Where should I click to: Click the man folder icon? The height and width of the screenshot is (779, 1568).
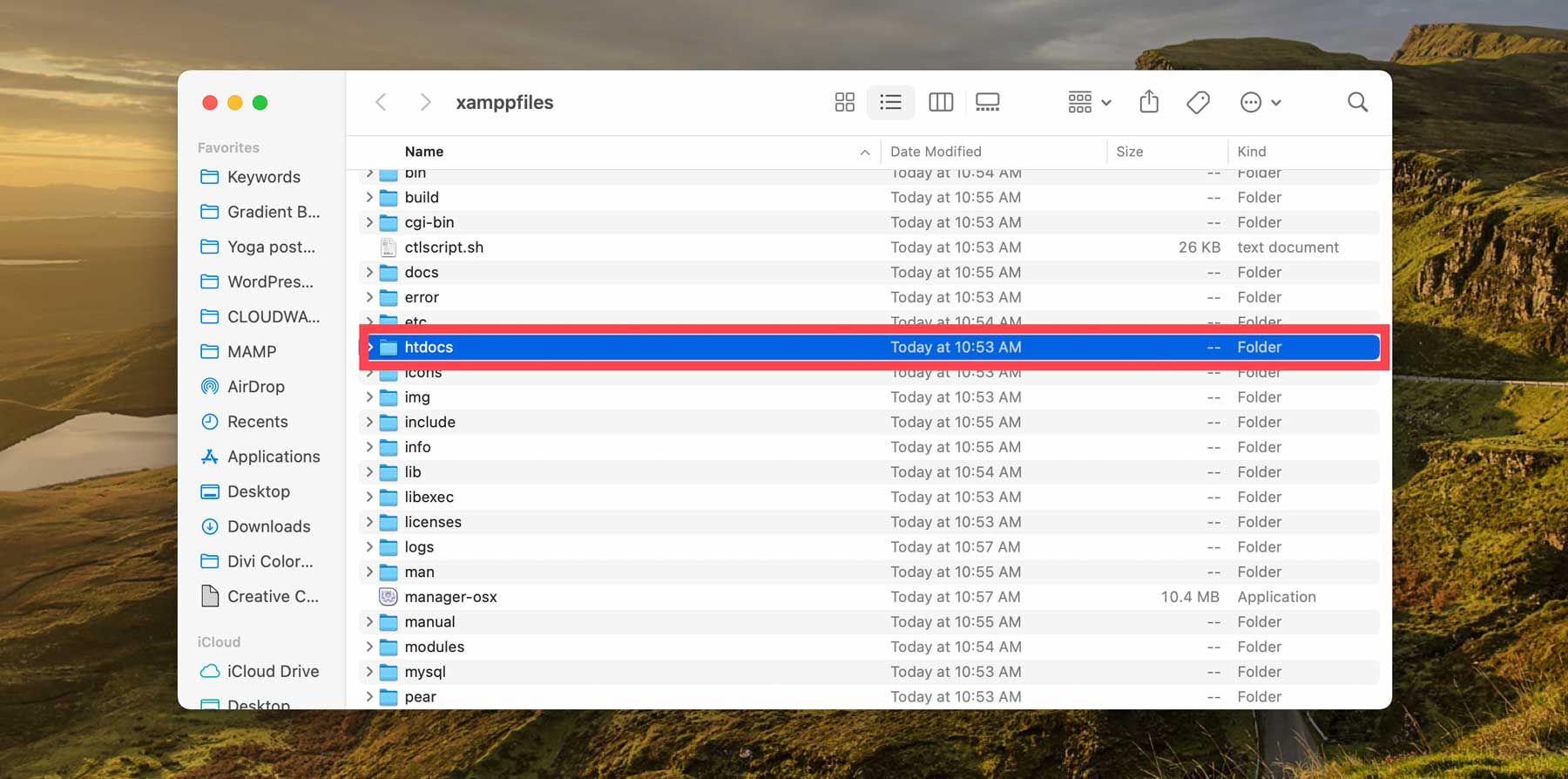[389, 572]
